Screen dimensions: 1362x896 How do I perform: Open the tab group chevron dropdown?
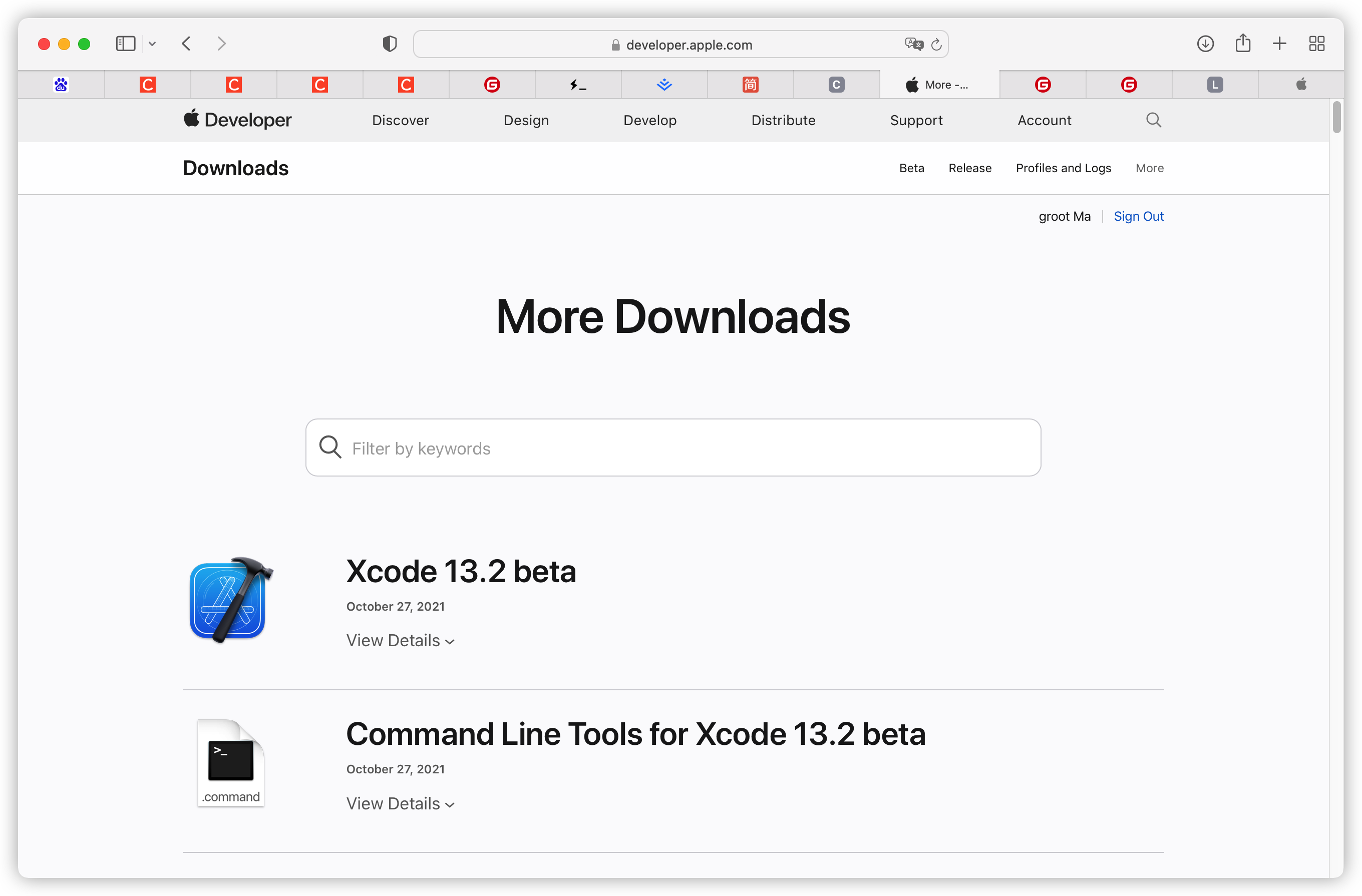[152, 43]
